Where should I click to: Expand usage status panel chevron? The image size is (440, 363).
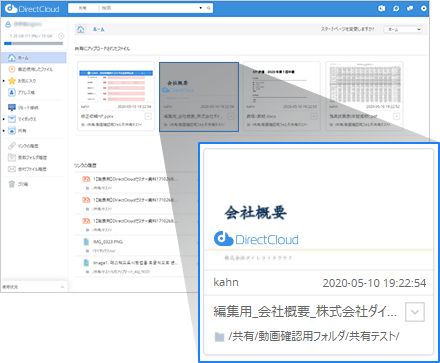click(x=62, y=287)
